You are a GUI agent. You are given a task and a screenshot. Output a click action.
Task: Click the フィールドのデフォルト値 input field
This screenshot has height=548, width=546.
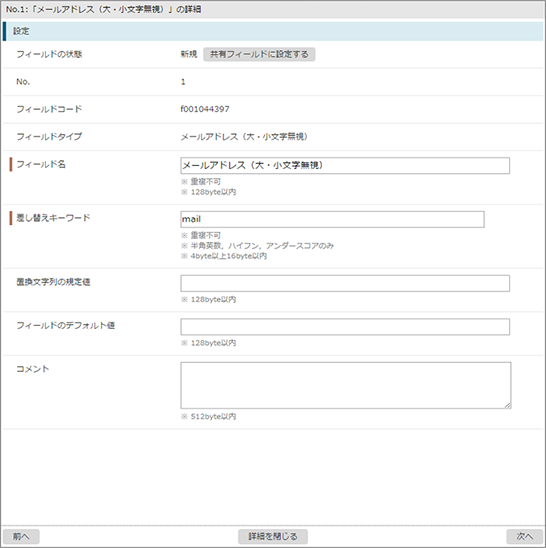[x=345, y=327]
